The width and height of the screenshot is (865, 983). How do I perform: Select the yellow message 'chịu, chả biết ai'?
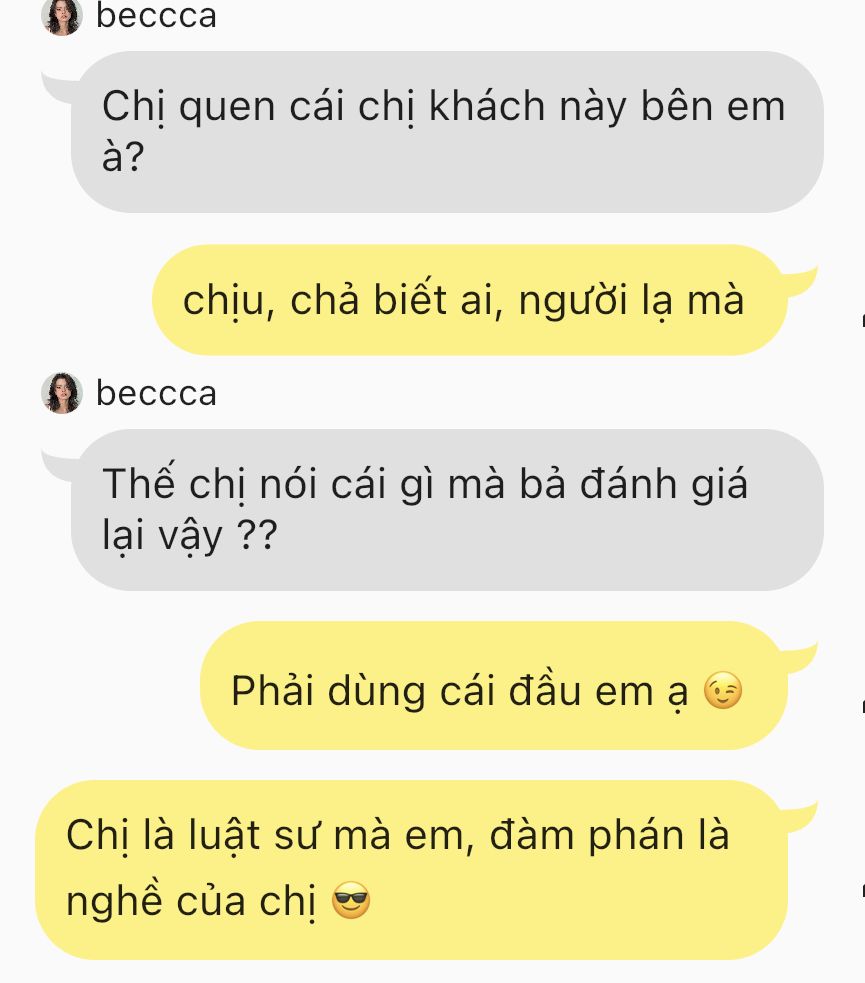(469, 300)
